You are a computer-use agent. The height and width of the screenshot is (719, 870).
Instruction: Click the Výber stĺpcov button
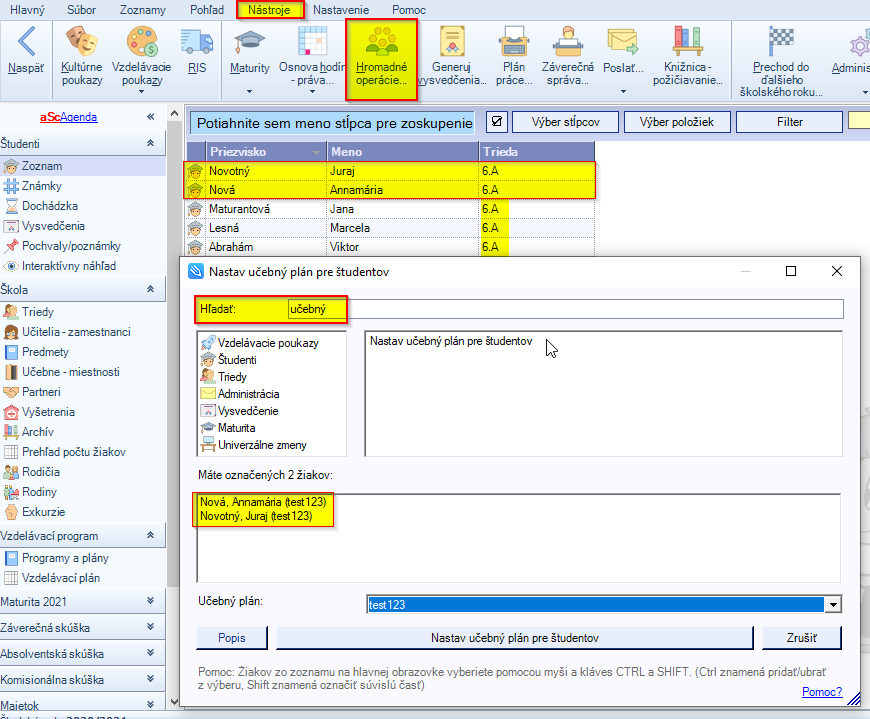[x=565, y=121]
